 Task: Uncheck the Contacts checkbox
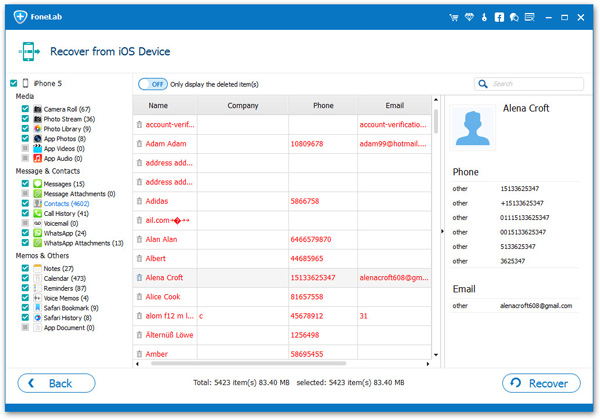pos(25,203)
